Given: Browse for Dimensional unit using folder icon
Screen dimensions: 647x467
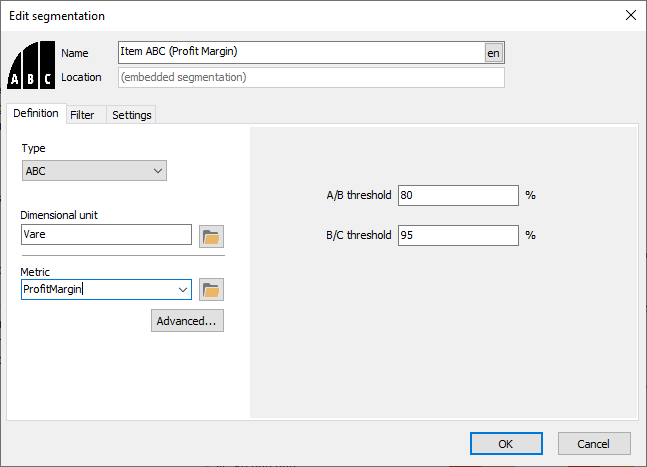Looking at the screenshot, I should tap(211, 236).
